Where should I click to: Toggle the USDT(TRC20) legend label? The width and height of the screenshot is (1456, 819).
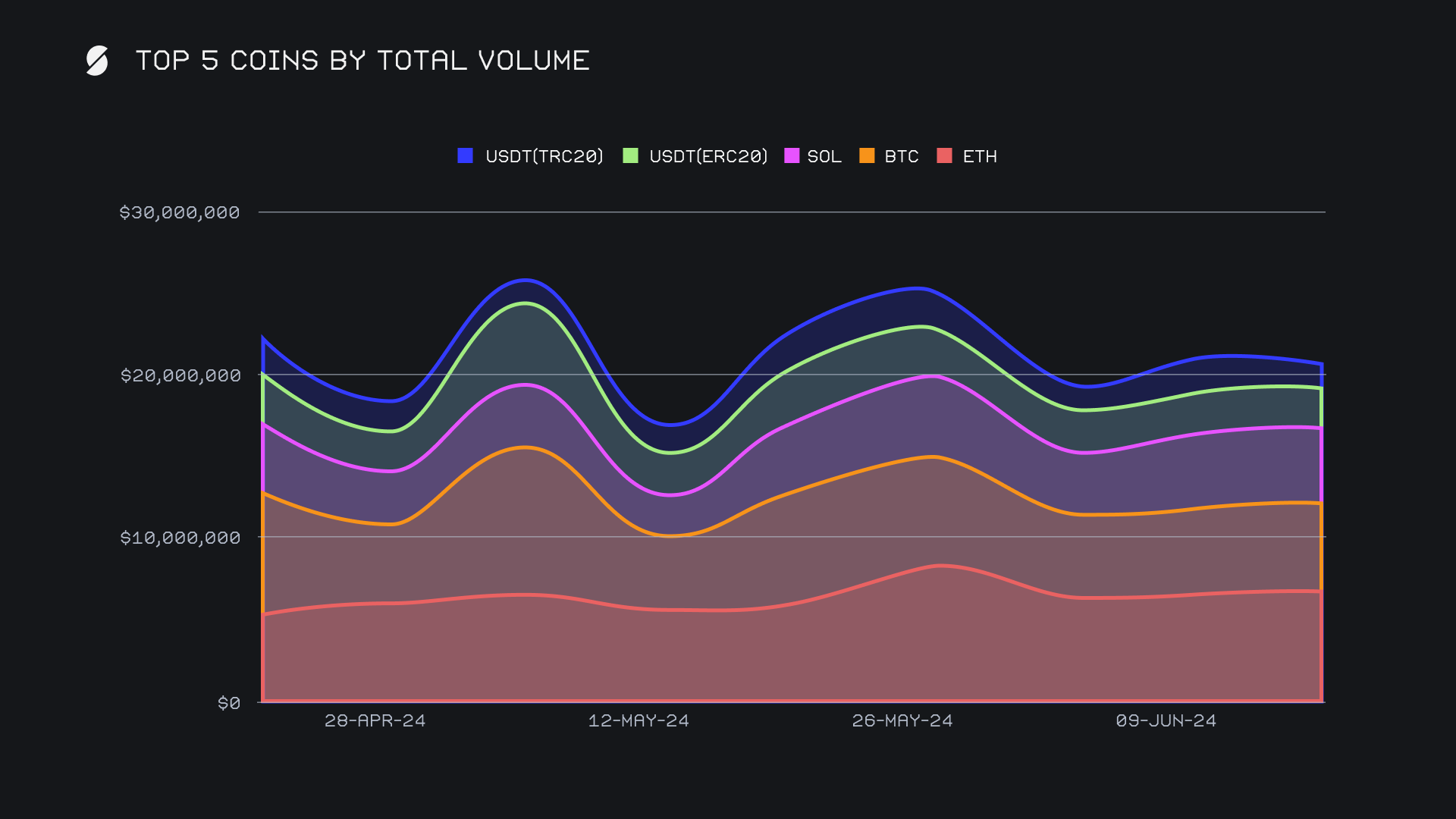544,156
